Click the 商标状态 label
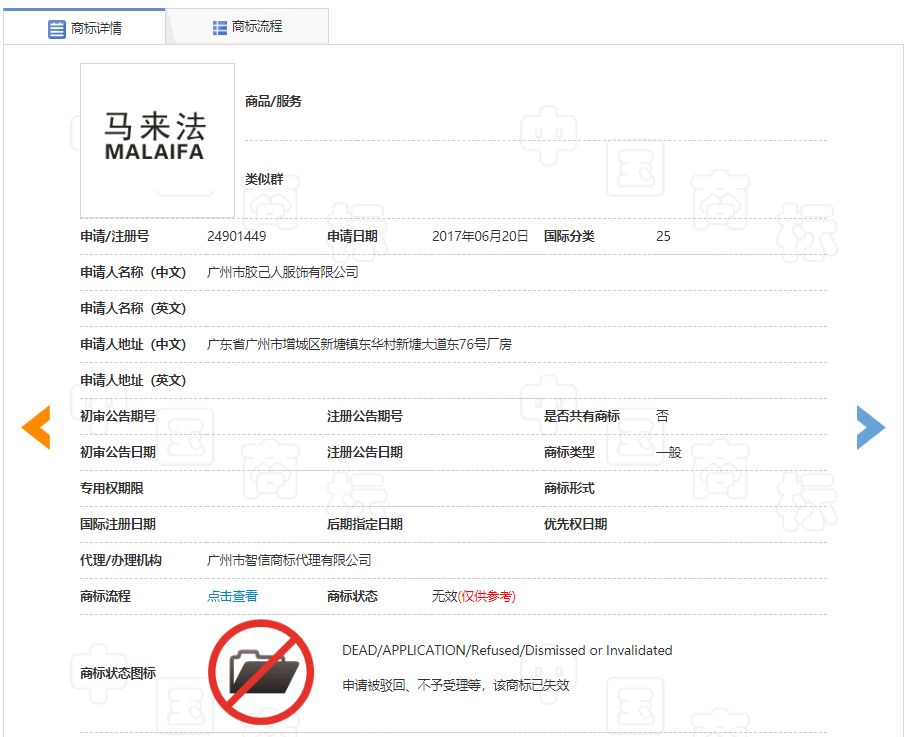The height and width of the screenshot is (737, 909). click(x=352, y=596)
